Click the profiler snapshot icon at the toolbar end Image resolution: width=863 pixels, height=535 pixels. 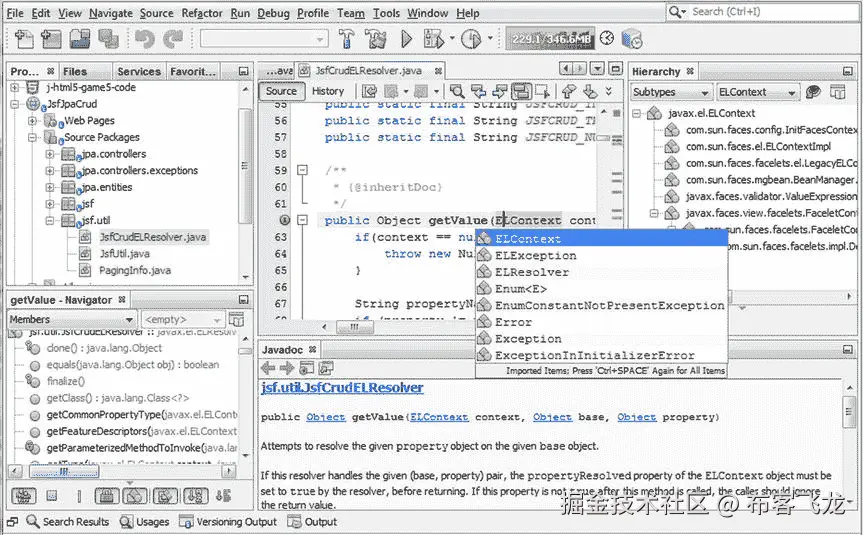pyautogui.click(x=632, y=40)
